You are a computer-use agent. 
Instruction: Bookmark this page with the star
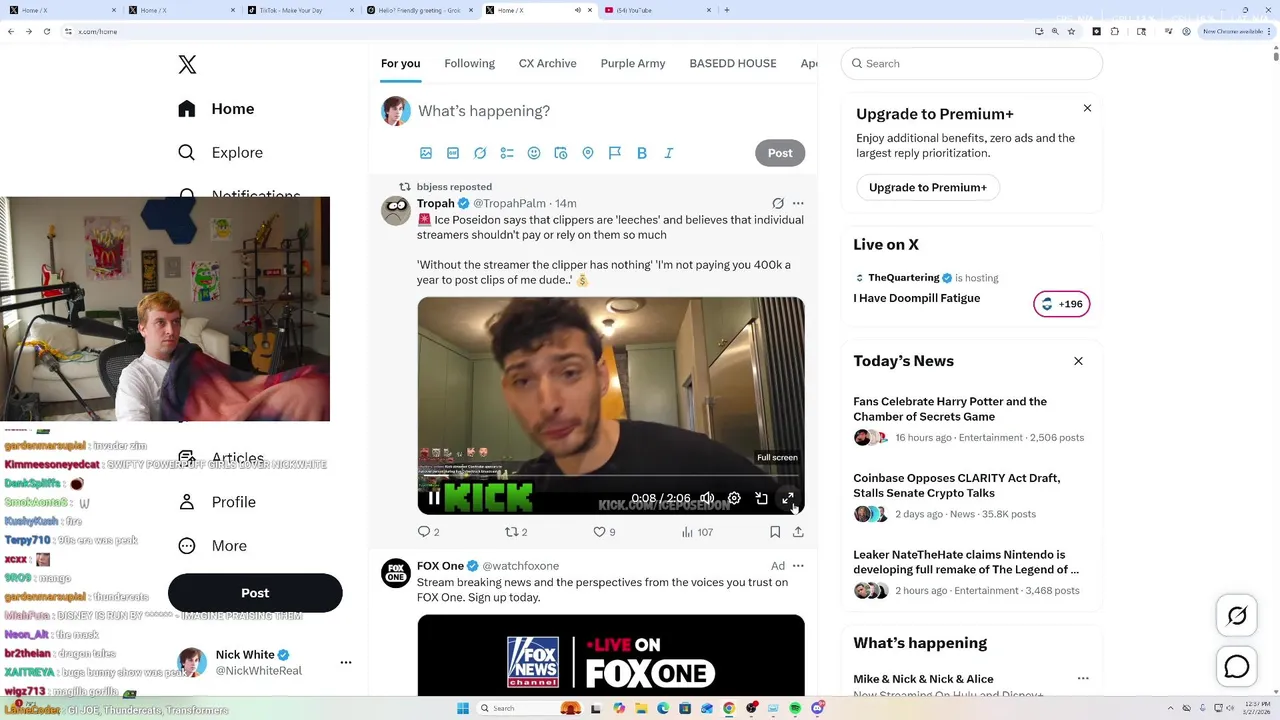[x=1071, y=31]
